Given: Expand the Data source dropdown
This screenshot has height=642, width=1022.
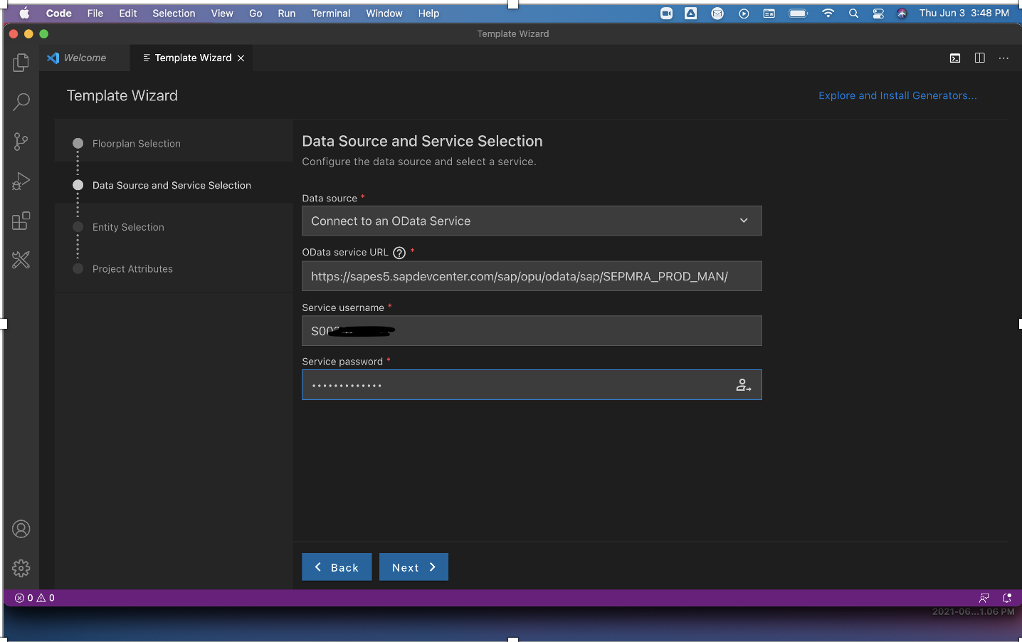Looking at the screenshot, I should (531, 221).
